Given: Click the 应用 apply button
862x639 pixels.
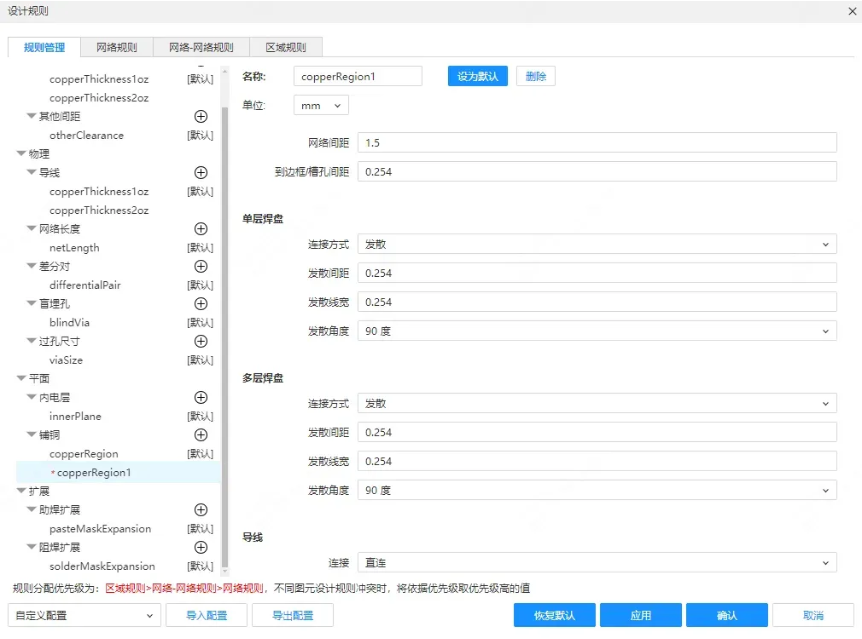Looking at the screenshot, I should click(640, 615).
